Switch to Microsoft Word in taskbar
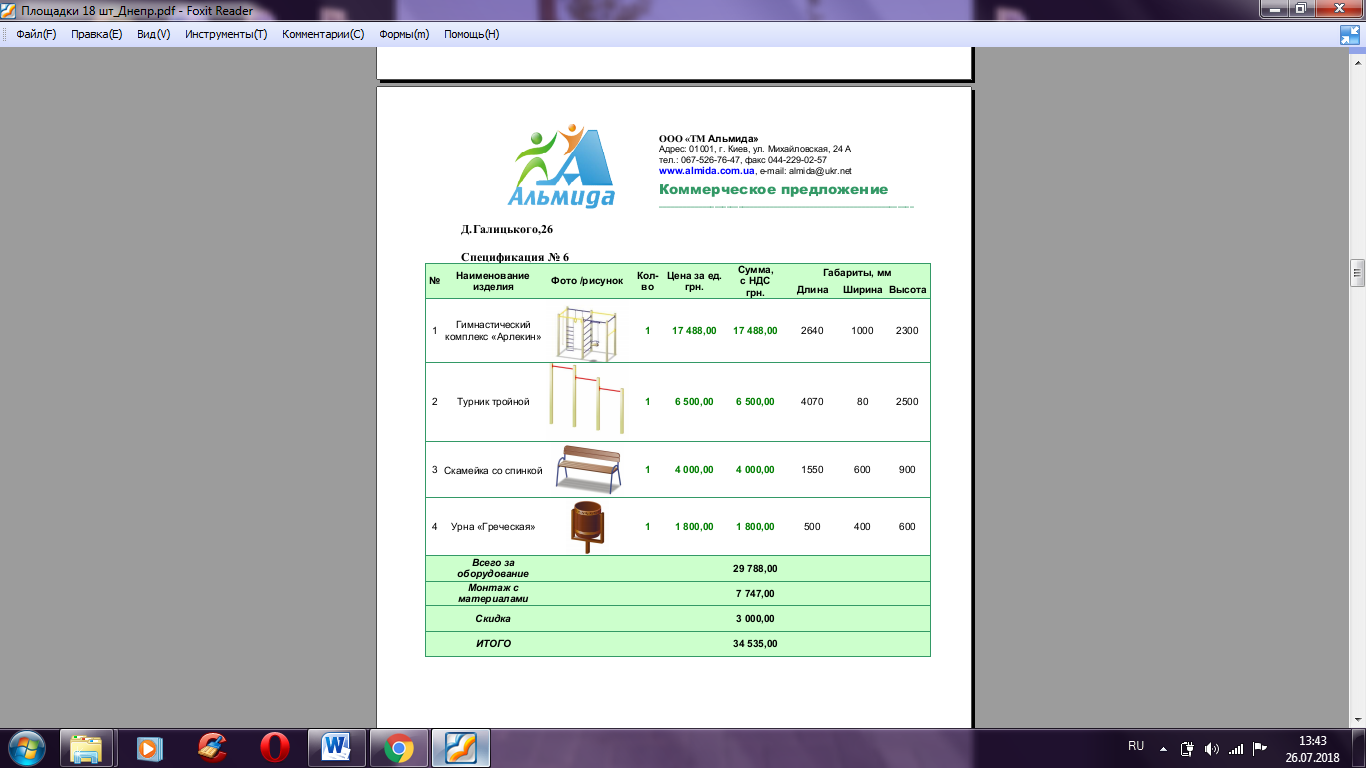Screen dimensions: 1366x768 pos(336,747)
